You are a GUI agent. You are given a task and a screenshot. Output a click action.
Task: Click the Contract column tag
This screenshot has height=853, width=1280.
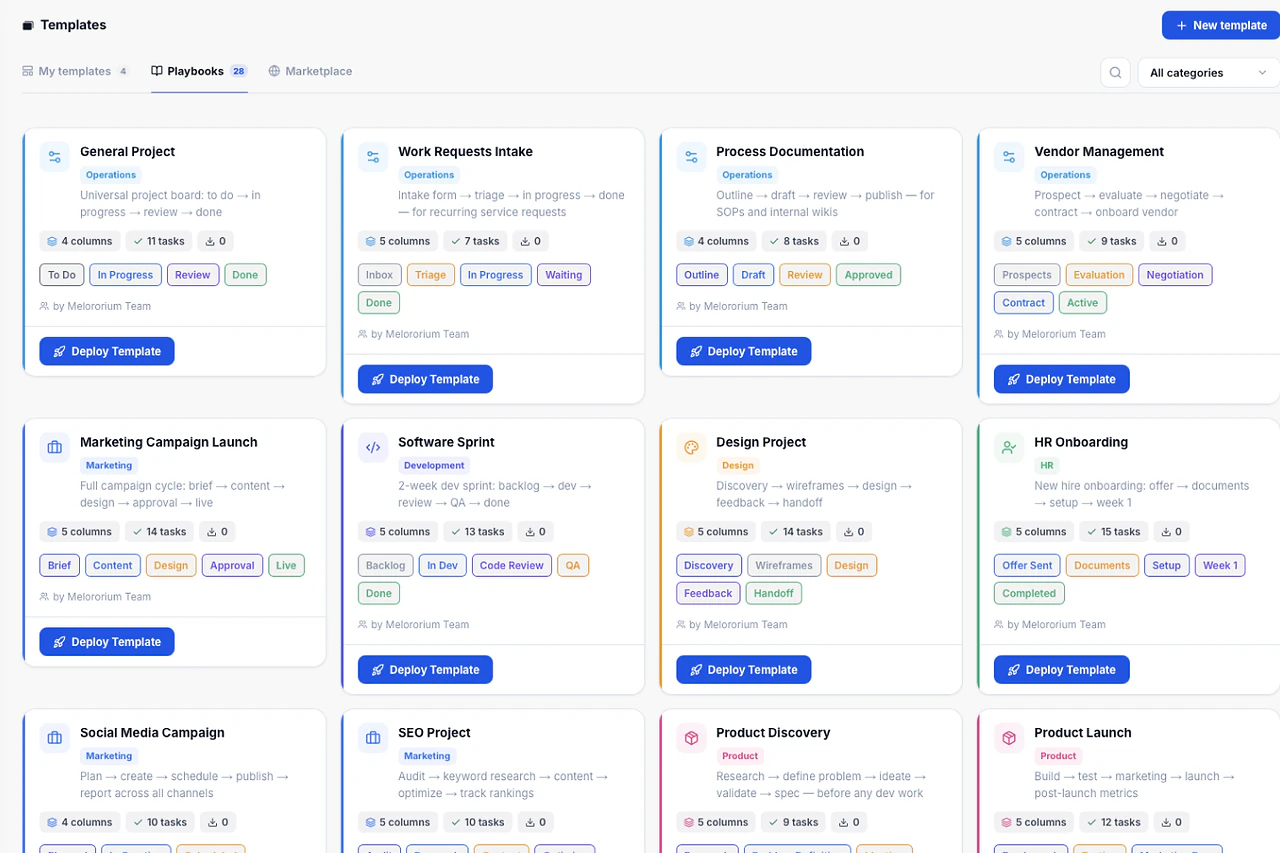click(x=1024, y=303)
